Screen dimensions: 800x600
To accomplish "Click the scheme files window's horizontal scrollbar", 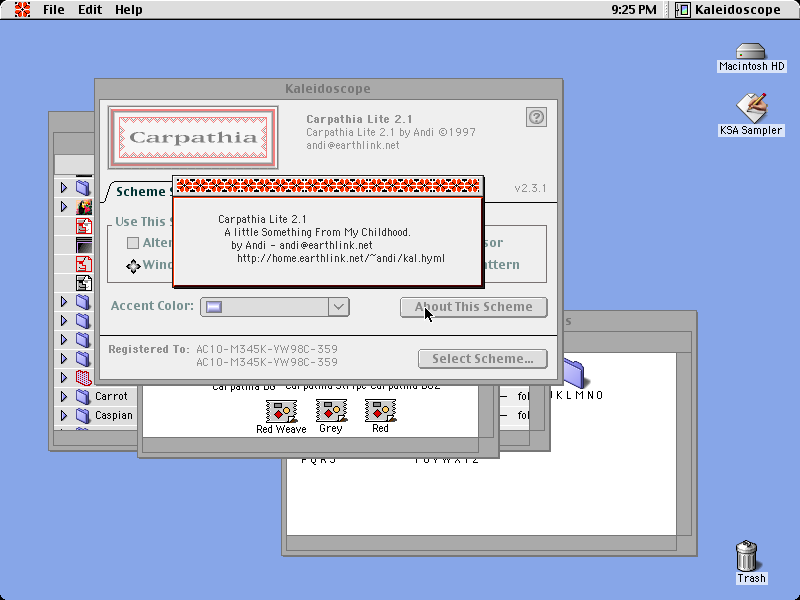I will click(x=310, y=445).
